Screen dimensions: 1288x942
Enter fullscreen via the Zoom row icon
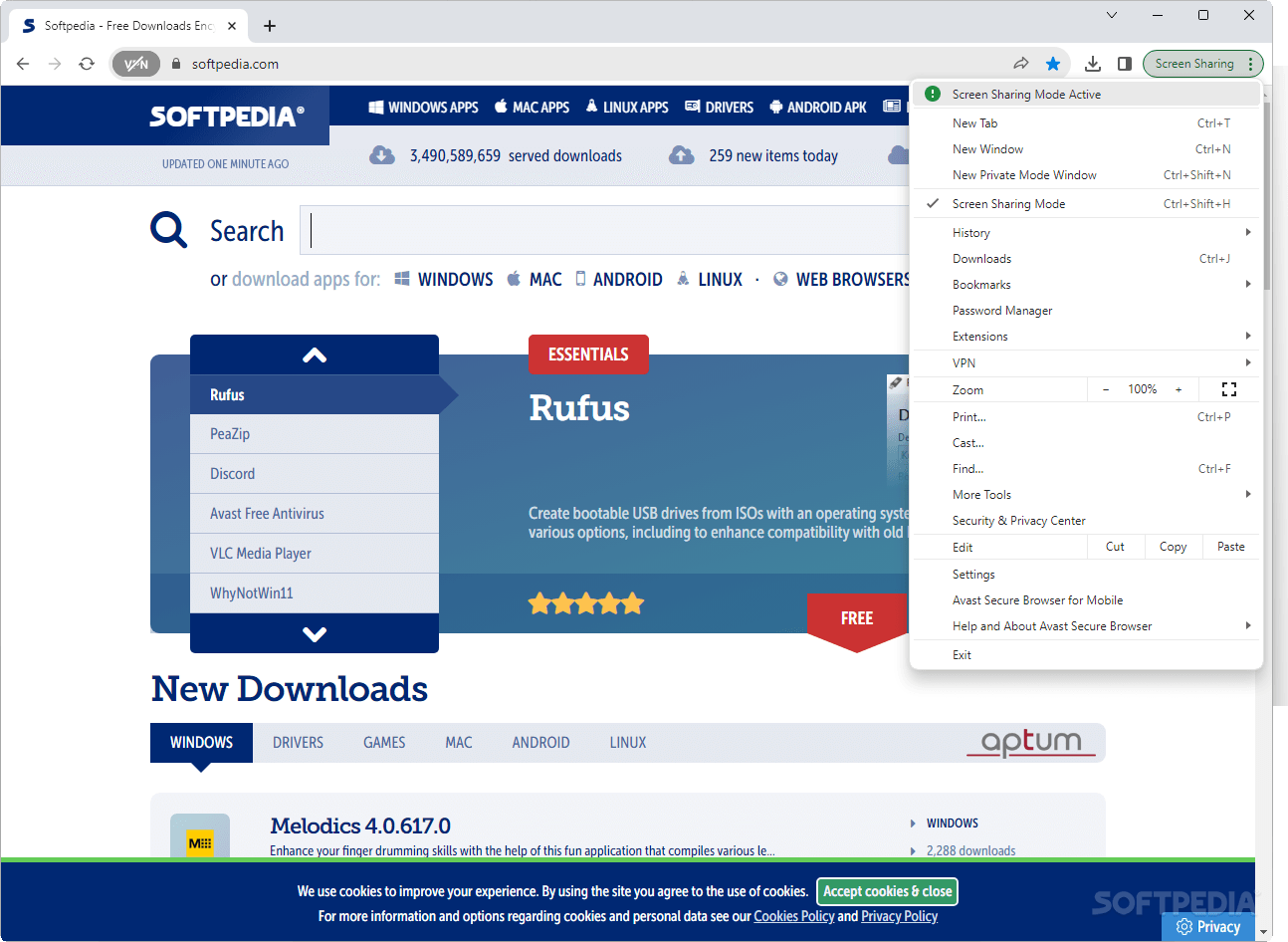coord(1229,388)
